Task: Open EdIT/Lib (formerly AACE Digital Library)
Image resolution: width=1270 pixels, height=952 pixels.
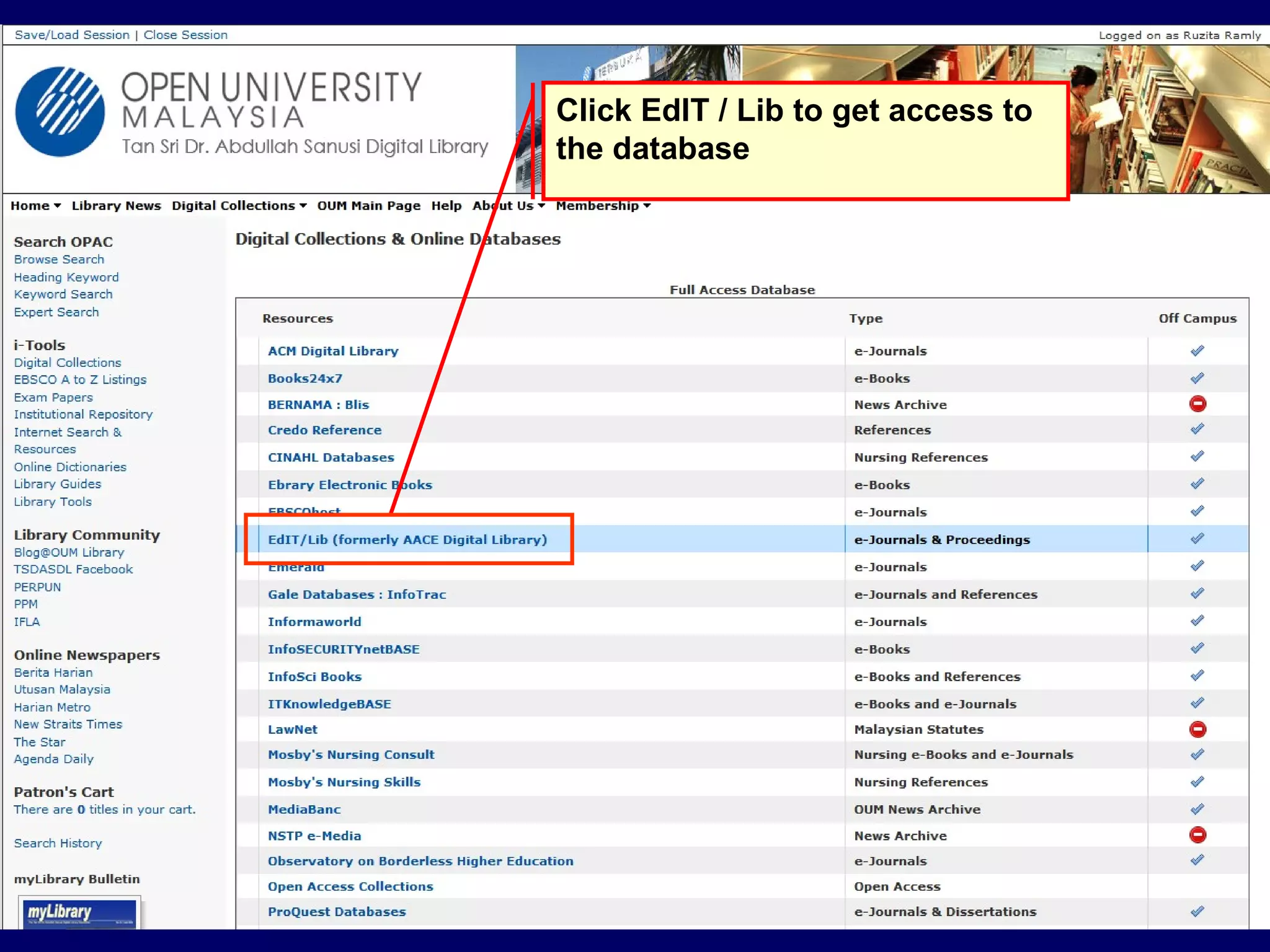Action: (x=407, y=539)
